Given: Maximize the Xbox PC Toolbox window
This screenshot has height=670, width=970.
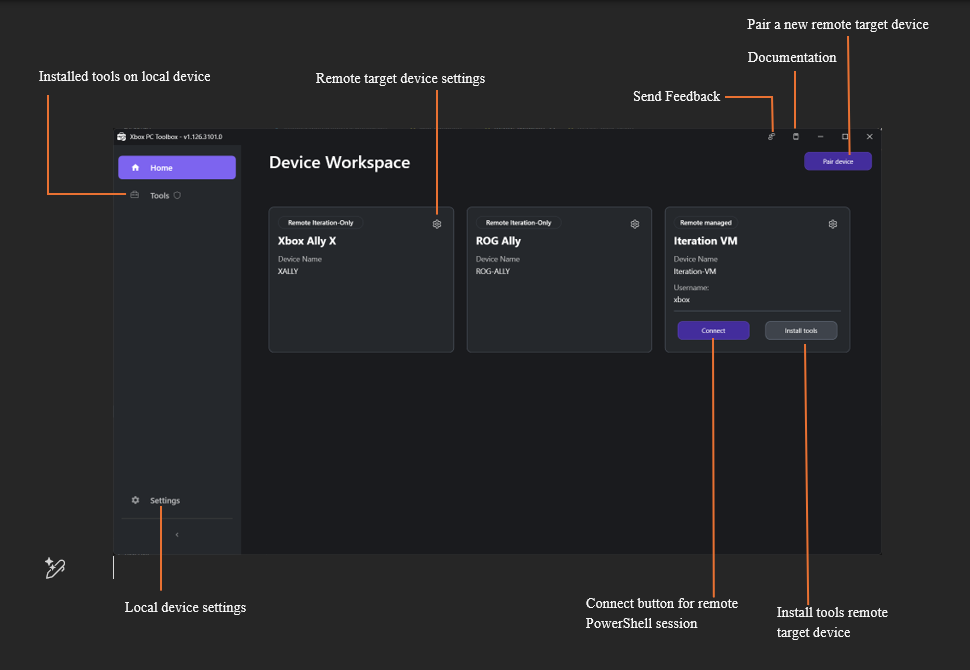Looking at the screenshot, I should (845, 137).
